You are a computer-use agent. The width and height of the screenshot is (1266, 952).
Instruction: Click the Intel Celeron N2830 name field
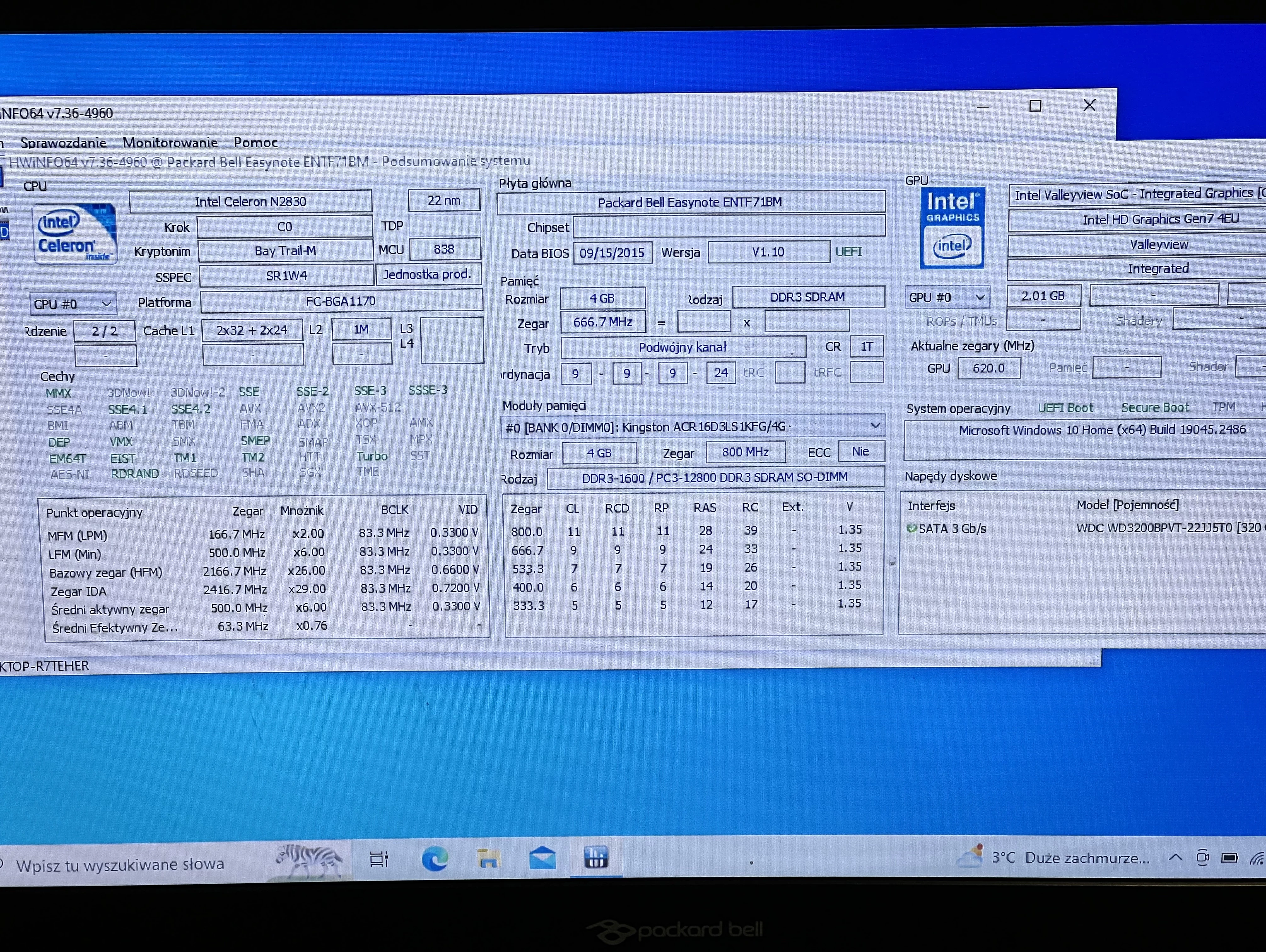(x=250, y=201)
